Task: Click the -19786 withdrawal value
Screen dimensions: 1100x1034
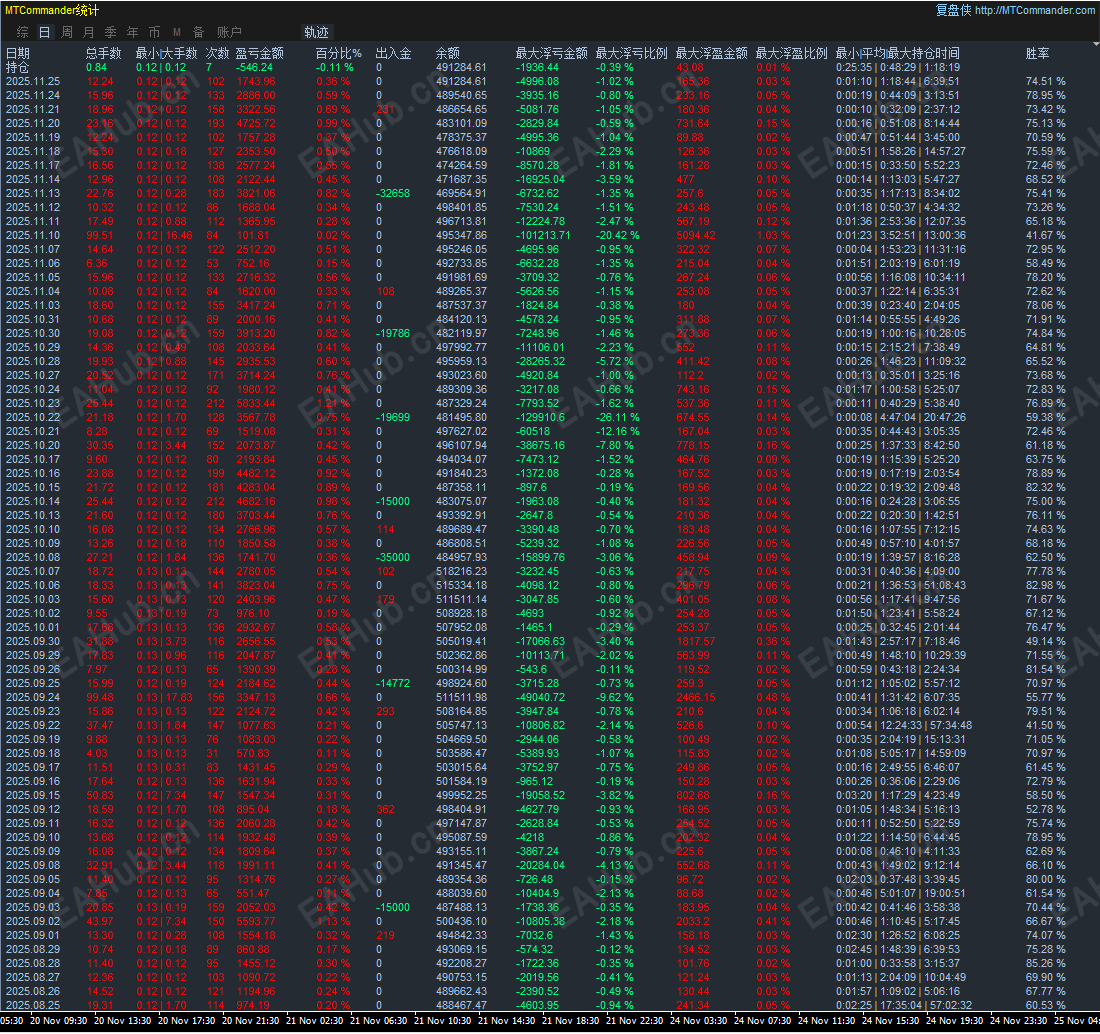Action: [x=393, y=333]
